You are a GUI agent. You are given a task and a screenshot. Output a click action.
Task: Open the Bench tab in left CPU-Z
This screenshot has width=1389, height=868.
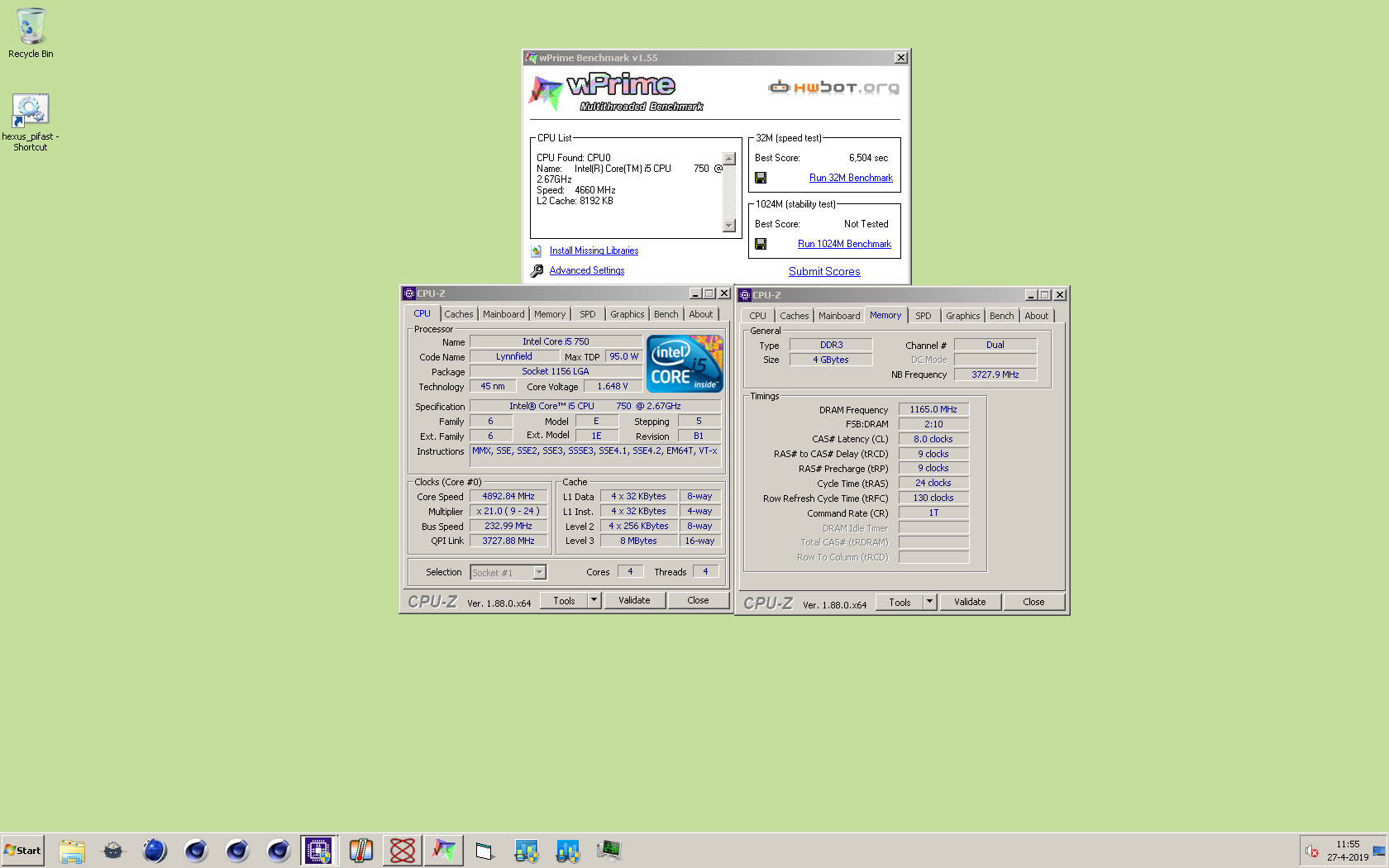666,314
